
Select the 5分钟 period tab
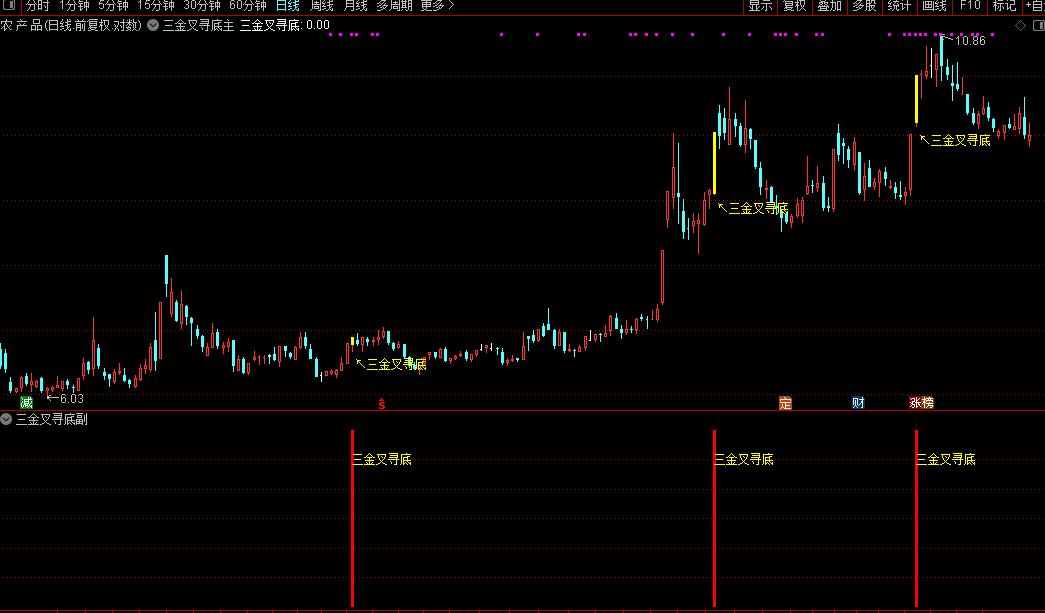coord(113,7)
